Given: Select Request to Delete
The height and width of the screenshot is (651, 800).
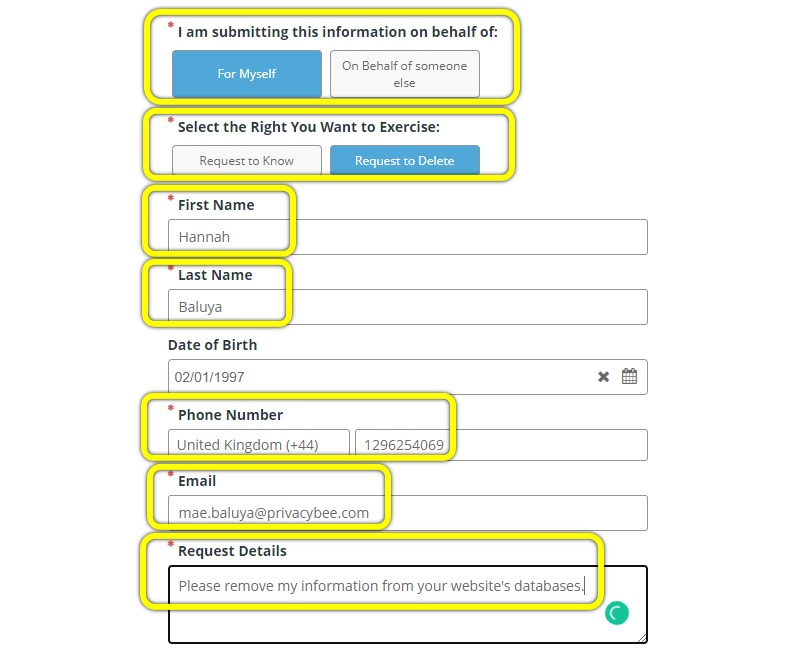Looking at the screenshot, I should [x=405, y=160].
